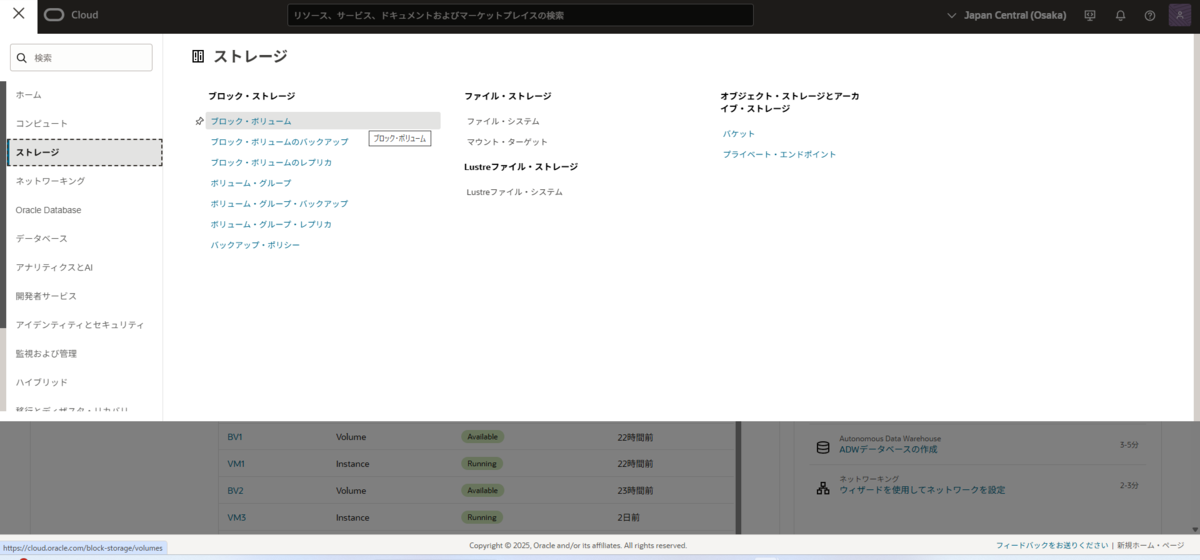Open the ADWデータベースの作成 link
Screen dimensions: 1200x560
tap(888, 450)
